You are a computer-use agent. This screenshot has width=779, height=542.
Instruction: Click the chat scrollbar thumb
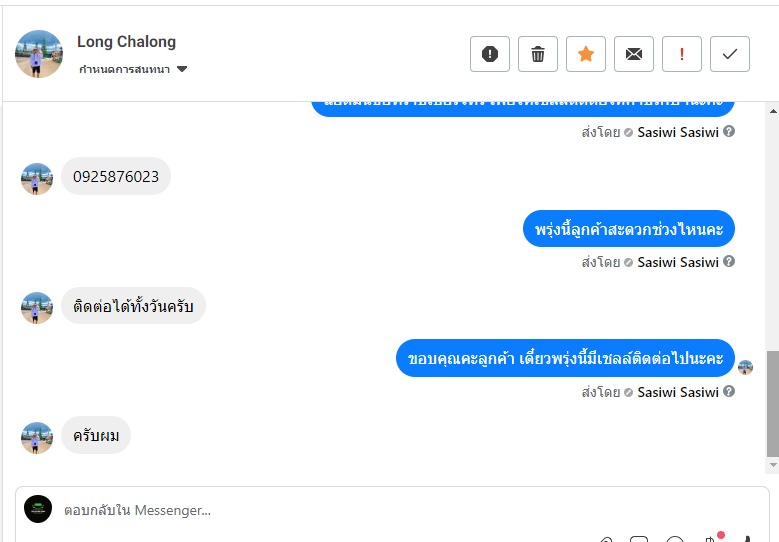773,403
